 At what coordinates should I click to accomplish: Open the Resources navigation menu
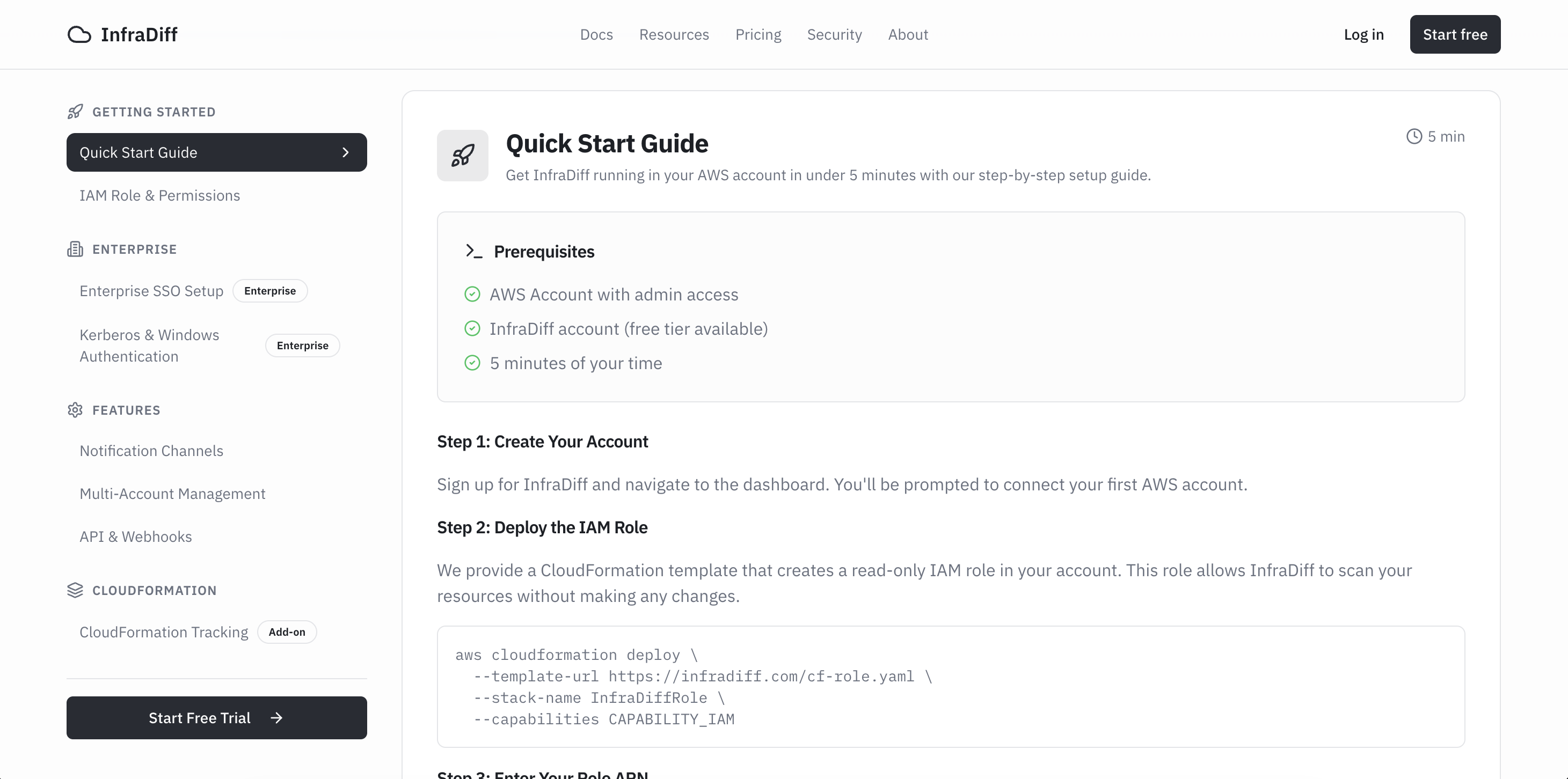click(674, 35)
